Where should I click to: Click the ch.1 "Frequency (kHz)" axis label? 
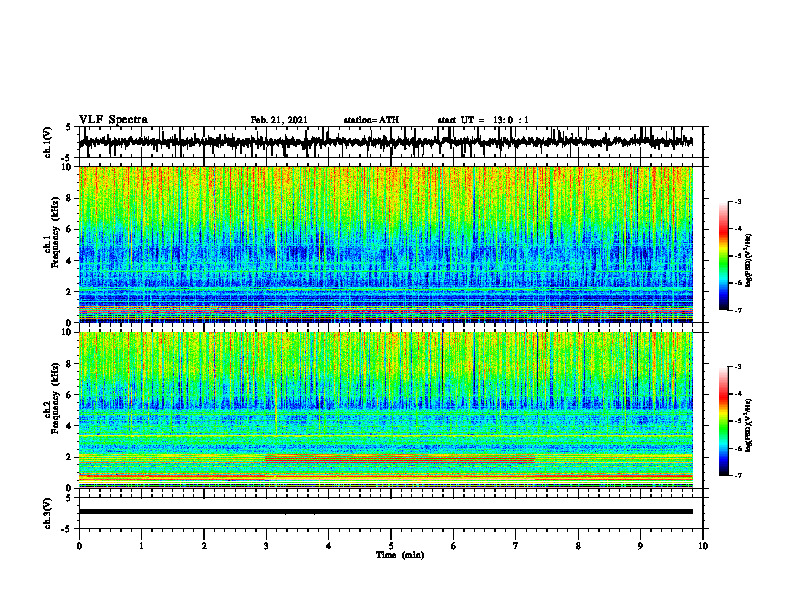coord(54,234)
